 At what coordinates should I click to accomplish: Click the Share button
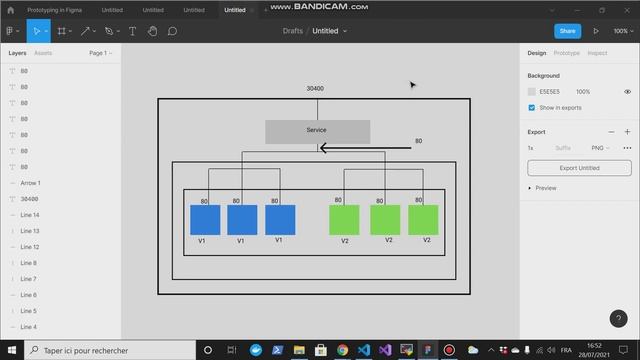[x=567, y=31]
